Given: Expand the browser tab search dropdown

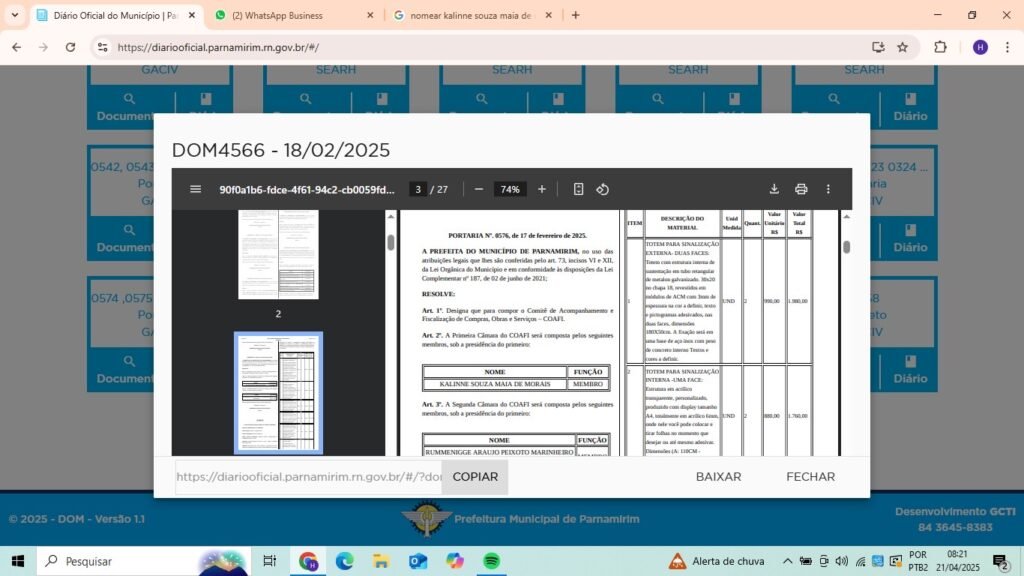Looking at the screenshot, I should click(x=14, y=15).
